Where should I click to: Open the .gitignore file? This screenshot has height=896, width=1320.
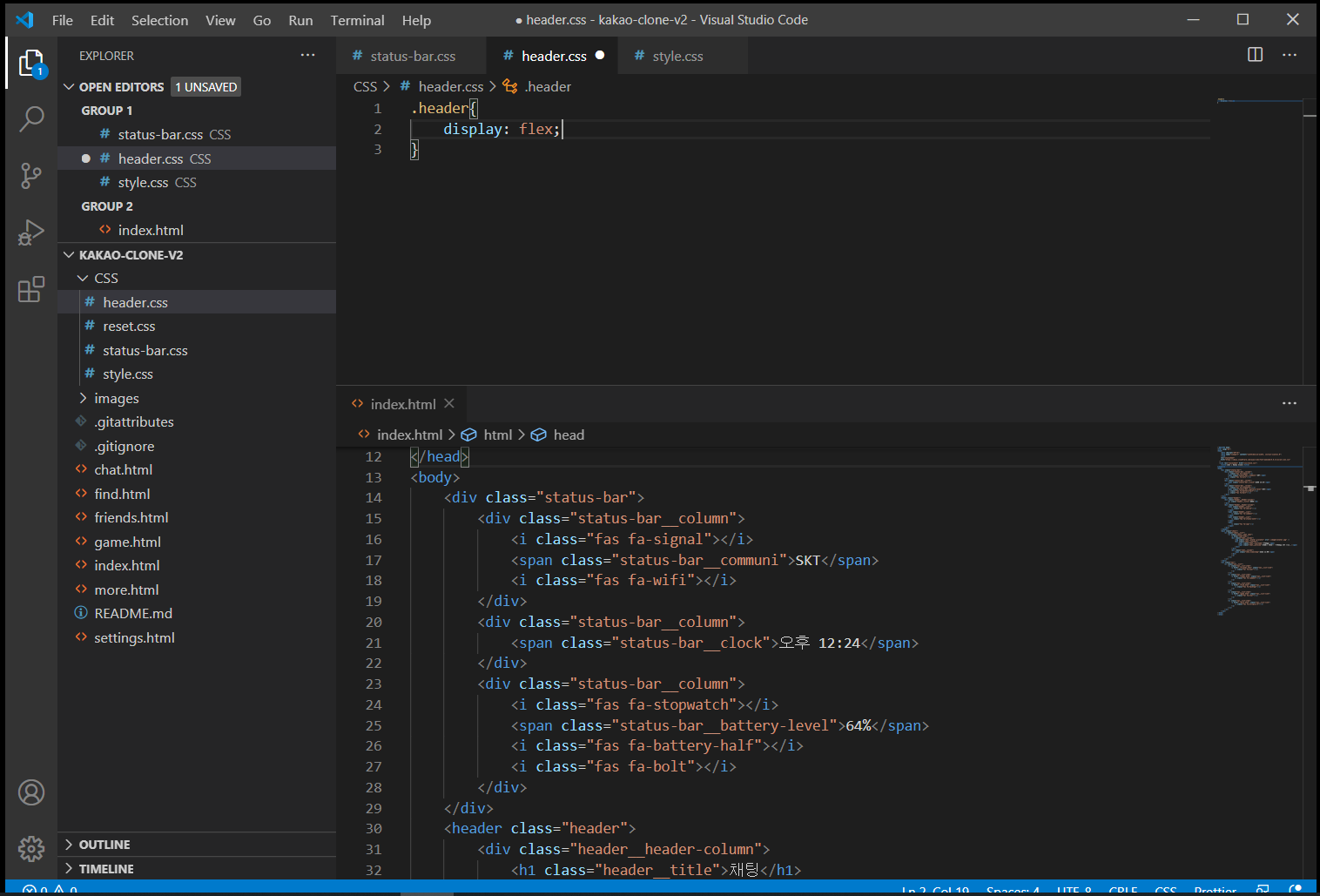pyautogui.click(x=197, y=446)
